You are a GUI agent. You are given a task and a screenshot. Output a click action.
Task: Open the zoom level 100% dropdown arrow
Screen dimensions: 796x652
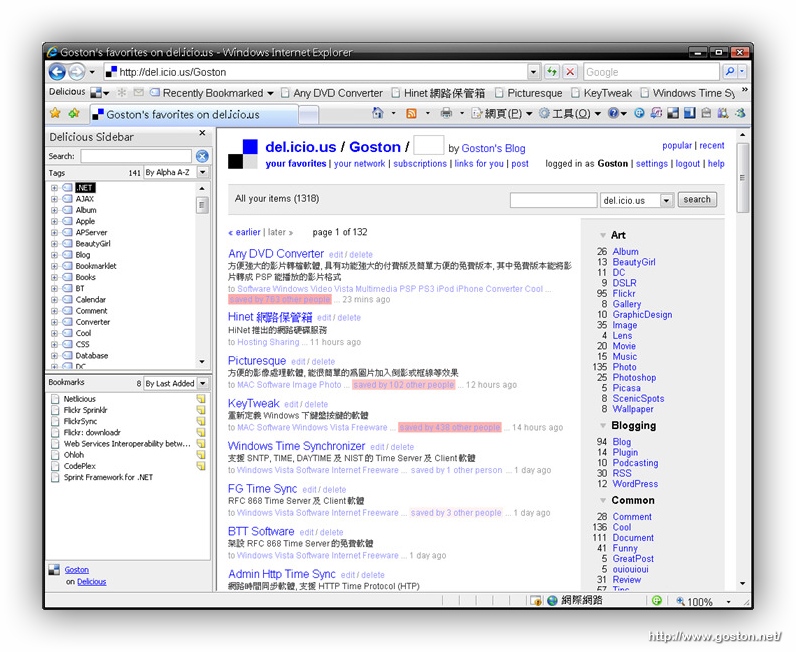click(728, 602)
